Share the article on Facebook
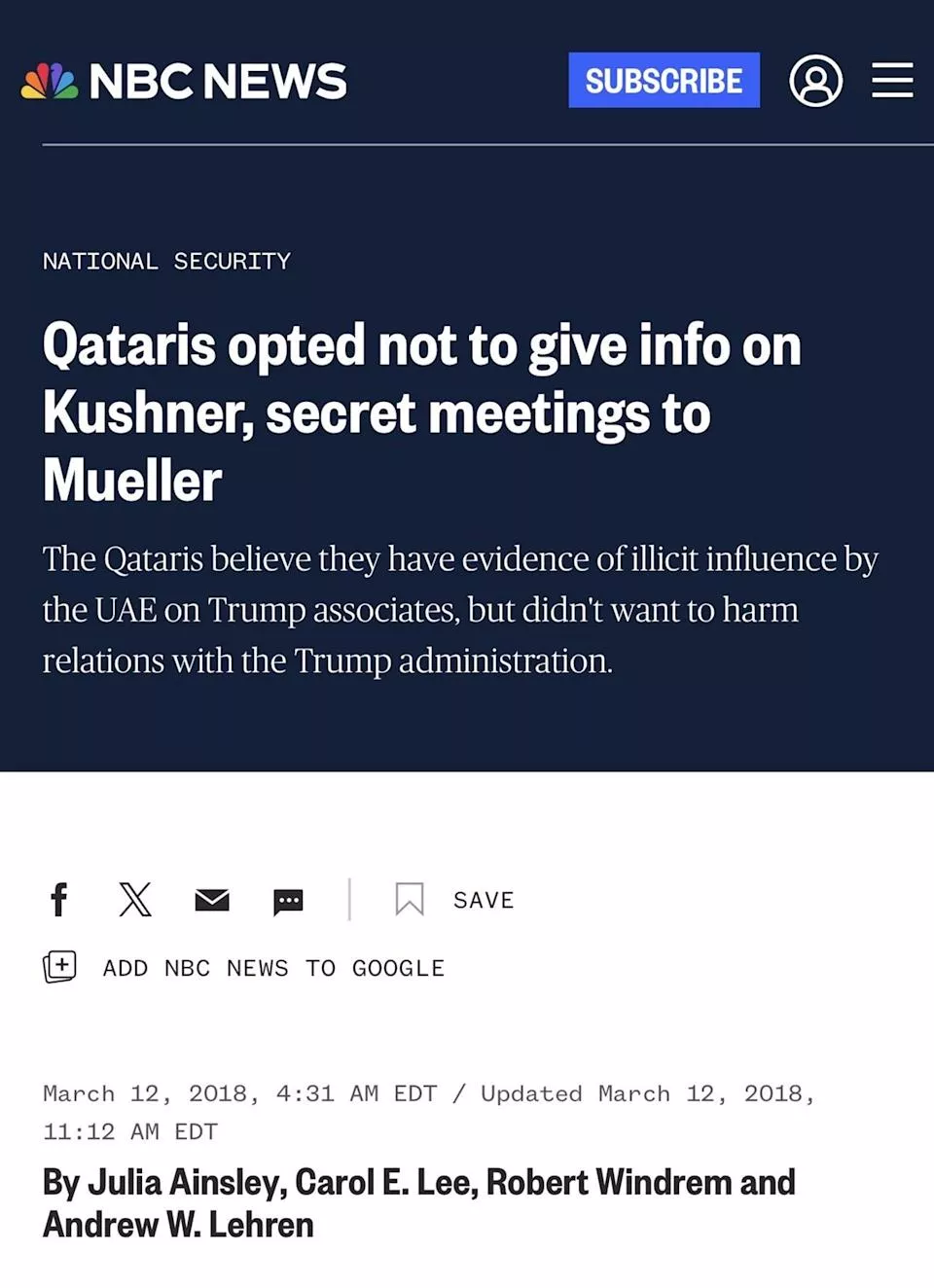 pyautogui.click(x=58, y=900)
